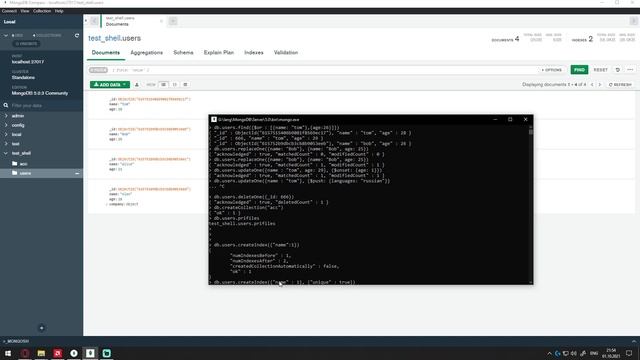Click localhost:27017 host text in sidebar

(x=28, y=62)
